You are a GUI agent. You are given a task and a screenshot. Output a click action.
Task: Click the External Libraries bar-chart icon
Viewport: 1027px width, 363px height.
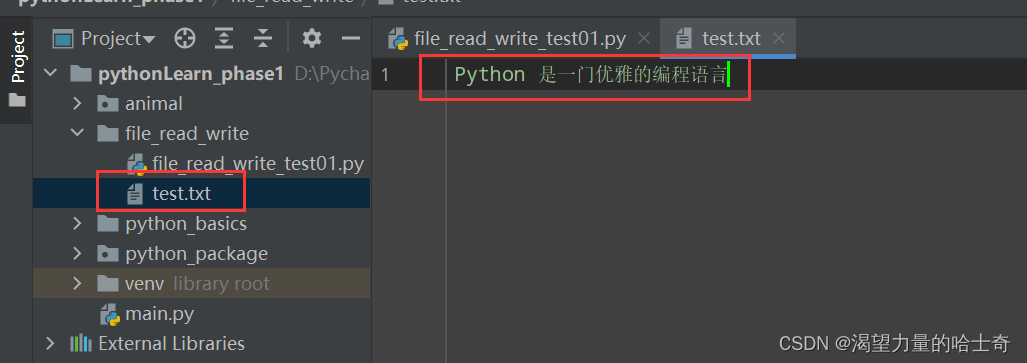click(x=80, y=343)
